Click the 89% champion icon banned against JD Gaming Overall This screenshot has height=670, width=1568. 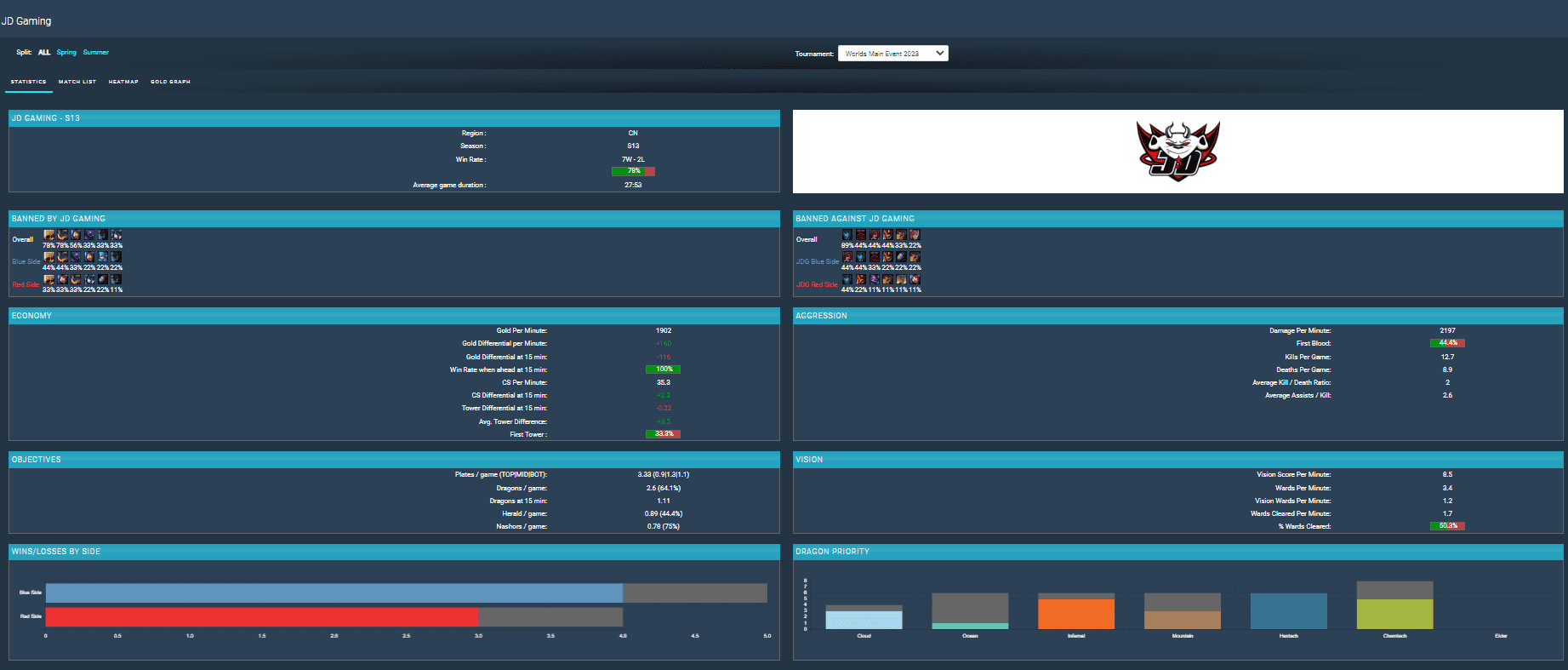pos(847,234)
